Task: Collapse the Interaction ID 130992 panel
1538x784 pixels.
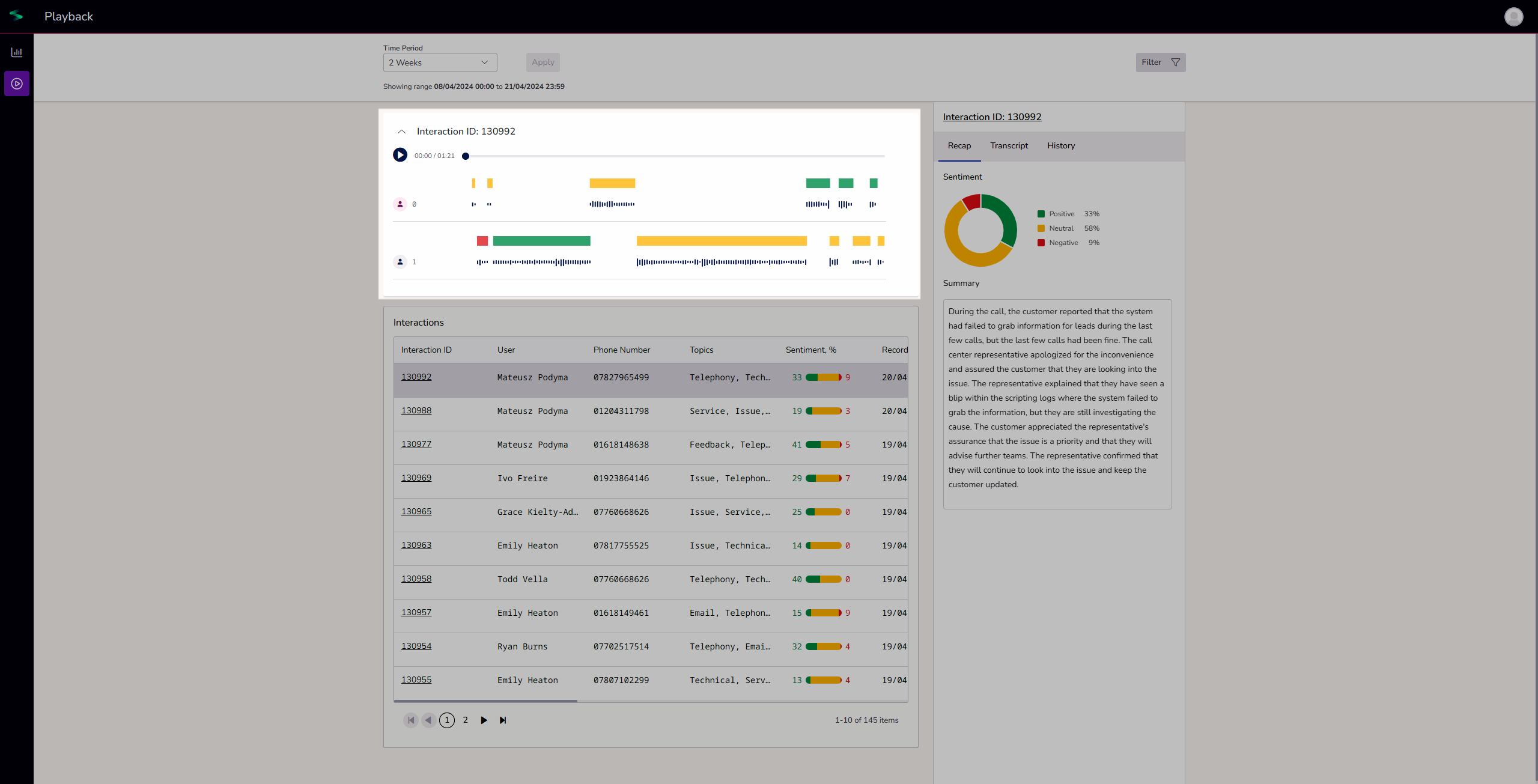Action: point(402,132)
